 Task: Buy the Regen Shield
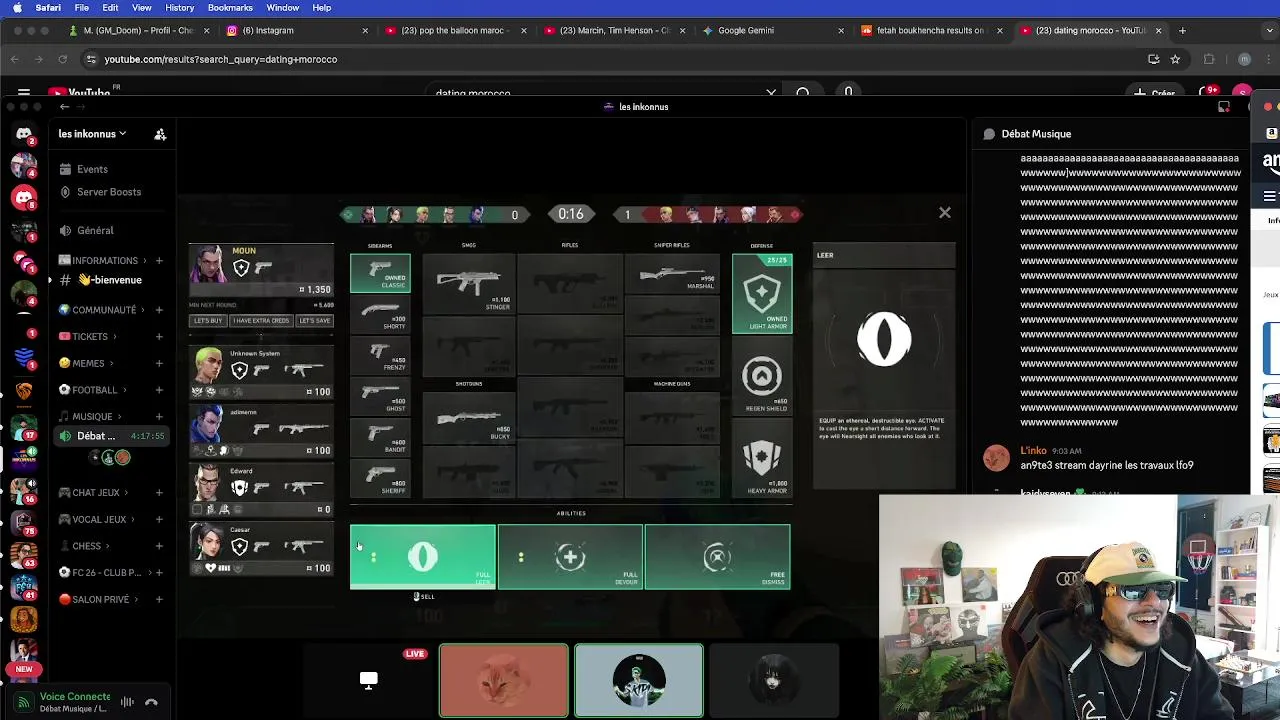[x=762, y=378]
